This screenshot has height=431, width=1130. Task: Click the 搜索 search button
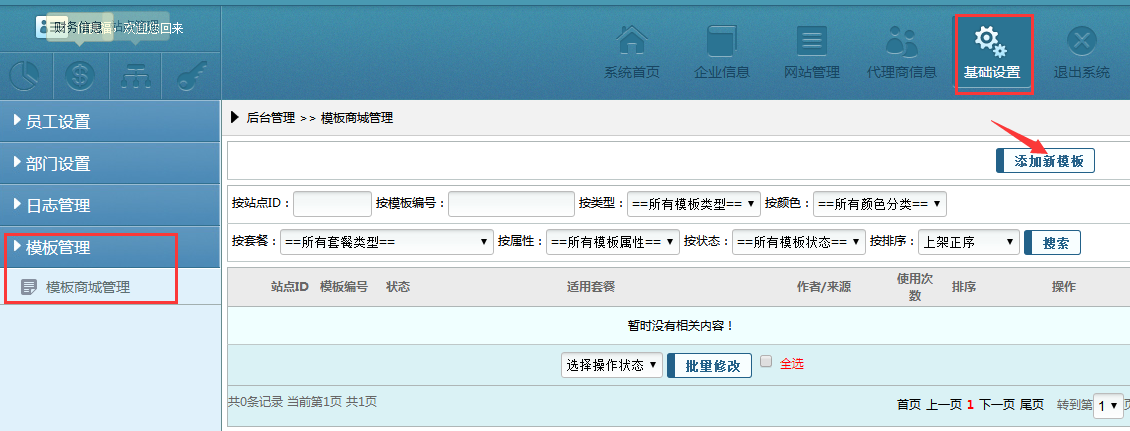(x=1053, y=242)
